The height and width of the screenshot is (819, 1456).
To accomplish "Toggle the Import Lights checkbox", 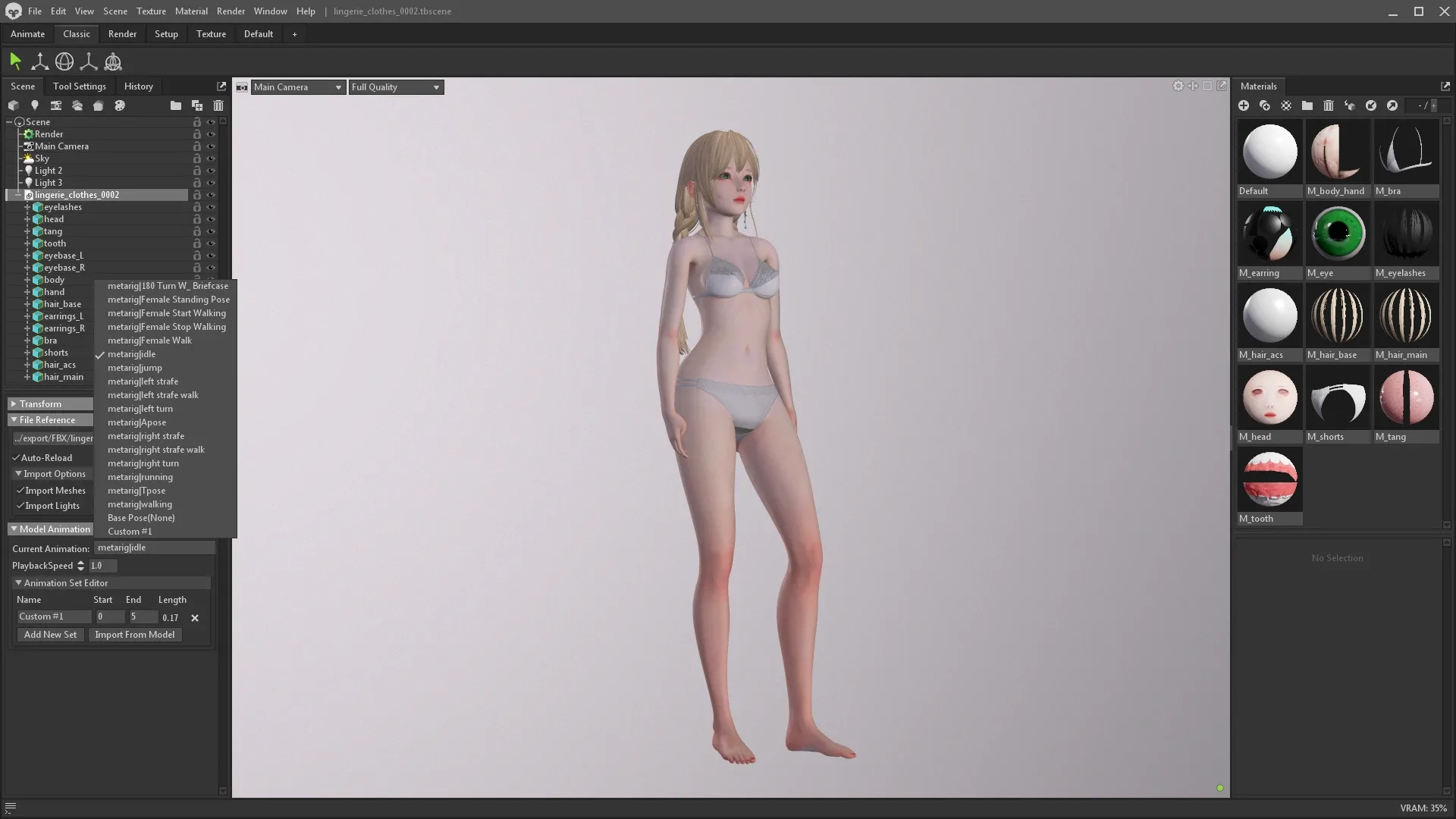I will (20, 506).
